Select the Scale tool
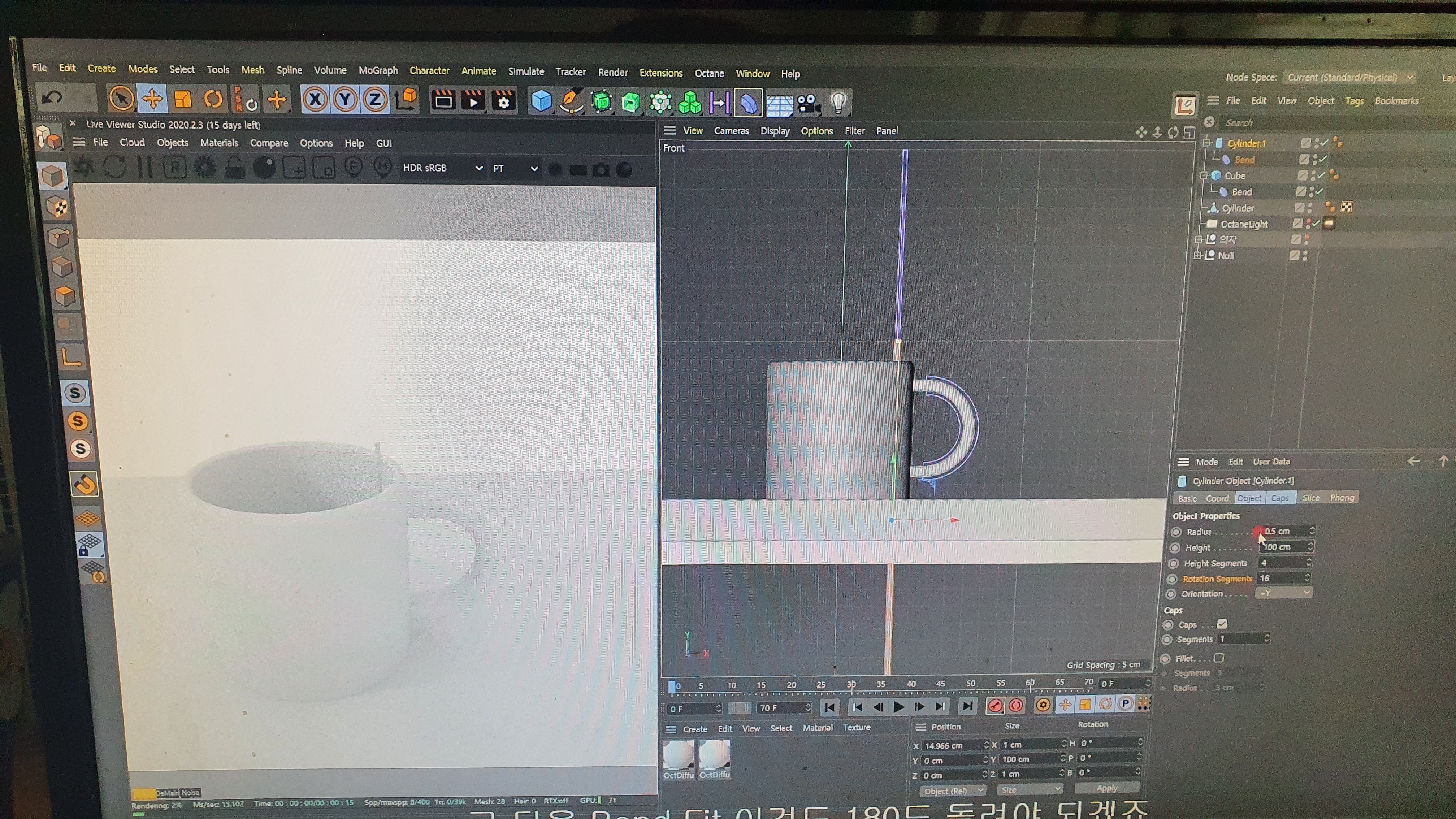The width and height of the screenshot is (1456, 819). (x=183, y=99)
